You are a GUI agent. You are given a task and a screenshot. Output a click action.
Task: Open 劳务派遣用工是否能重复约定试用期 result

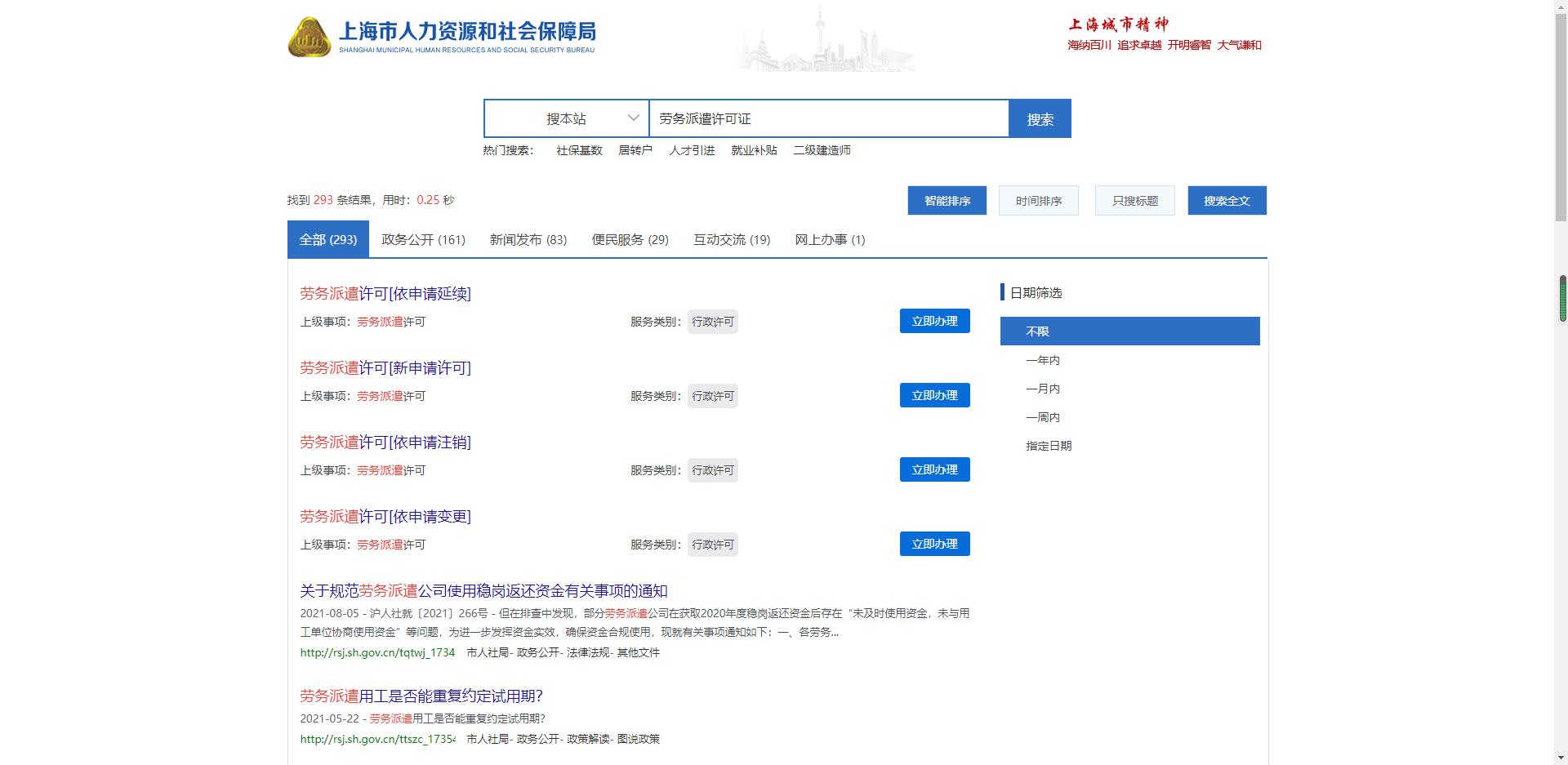pyautogui.click(x=421, y=696)
